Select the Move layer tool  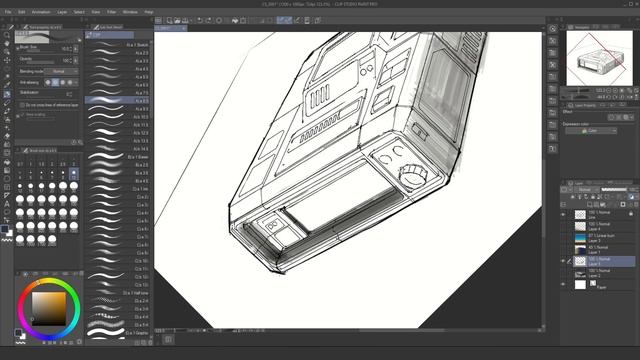(x=7, y=60)
